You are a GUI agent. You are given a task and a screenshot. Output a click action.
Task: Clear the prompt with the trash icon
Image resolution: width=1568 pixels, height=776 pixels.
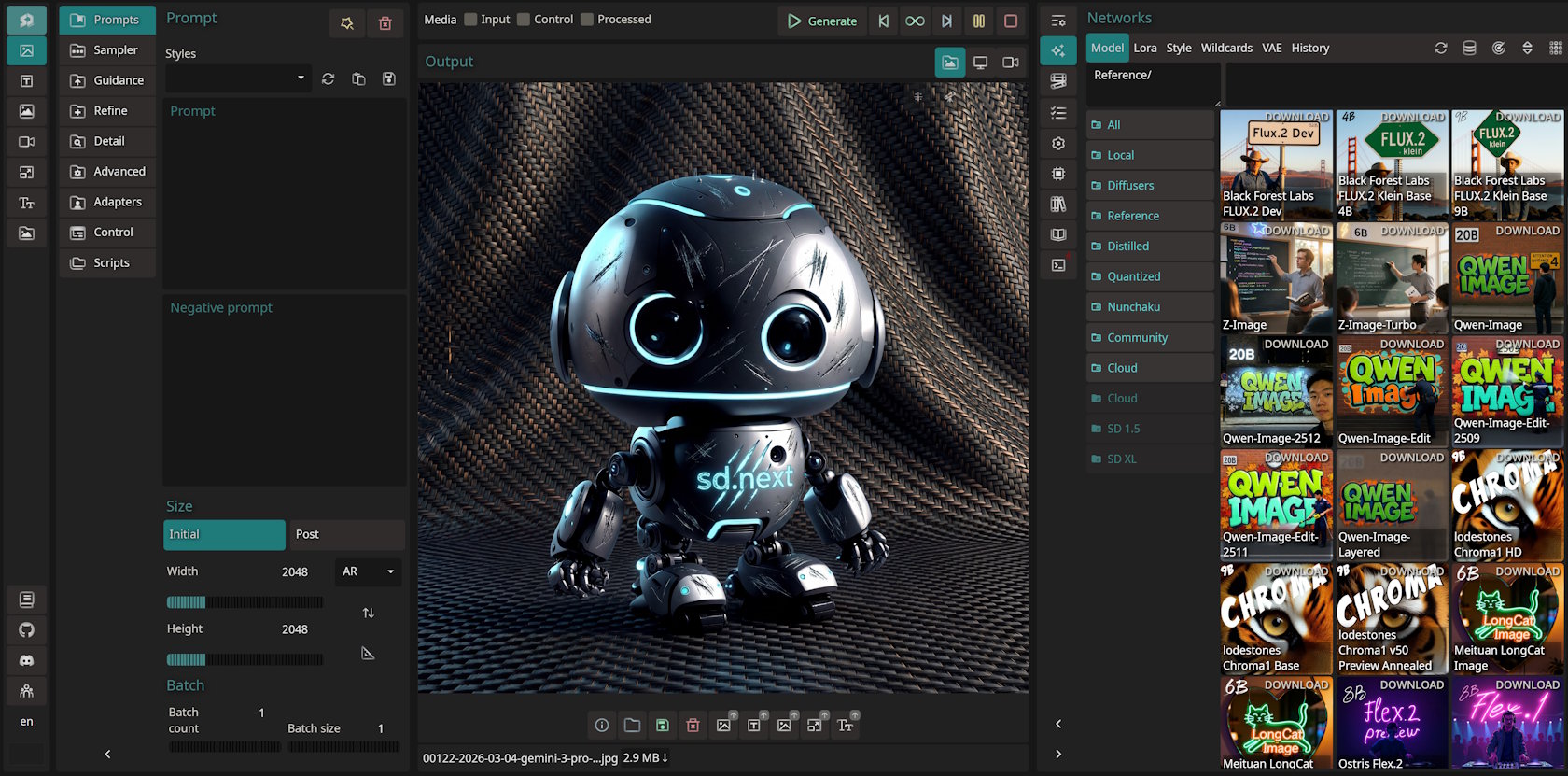(x=385, y=23)
